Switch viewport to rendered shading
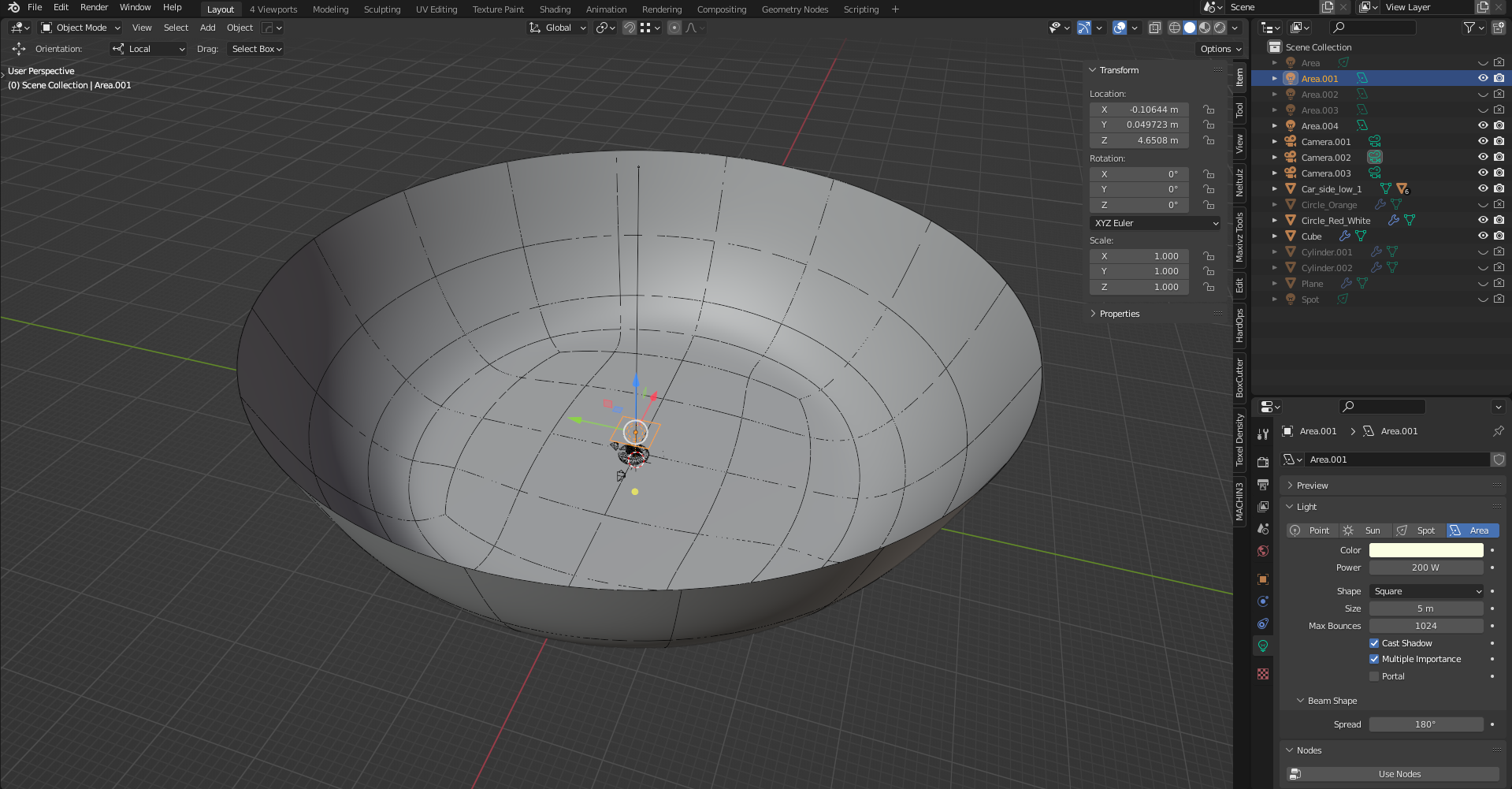This screenshot has width=1512, height=789. click(x=1220, y=28)
